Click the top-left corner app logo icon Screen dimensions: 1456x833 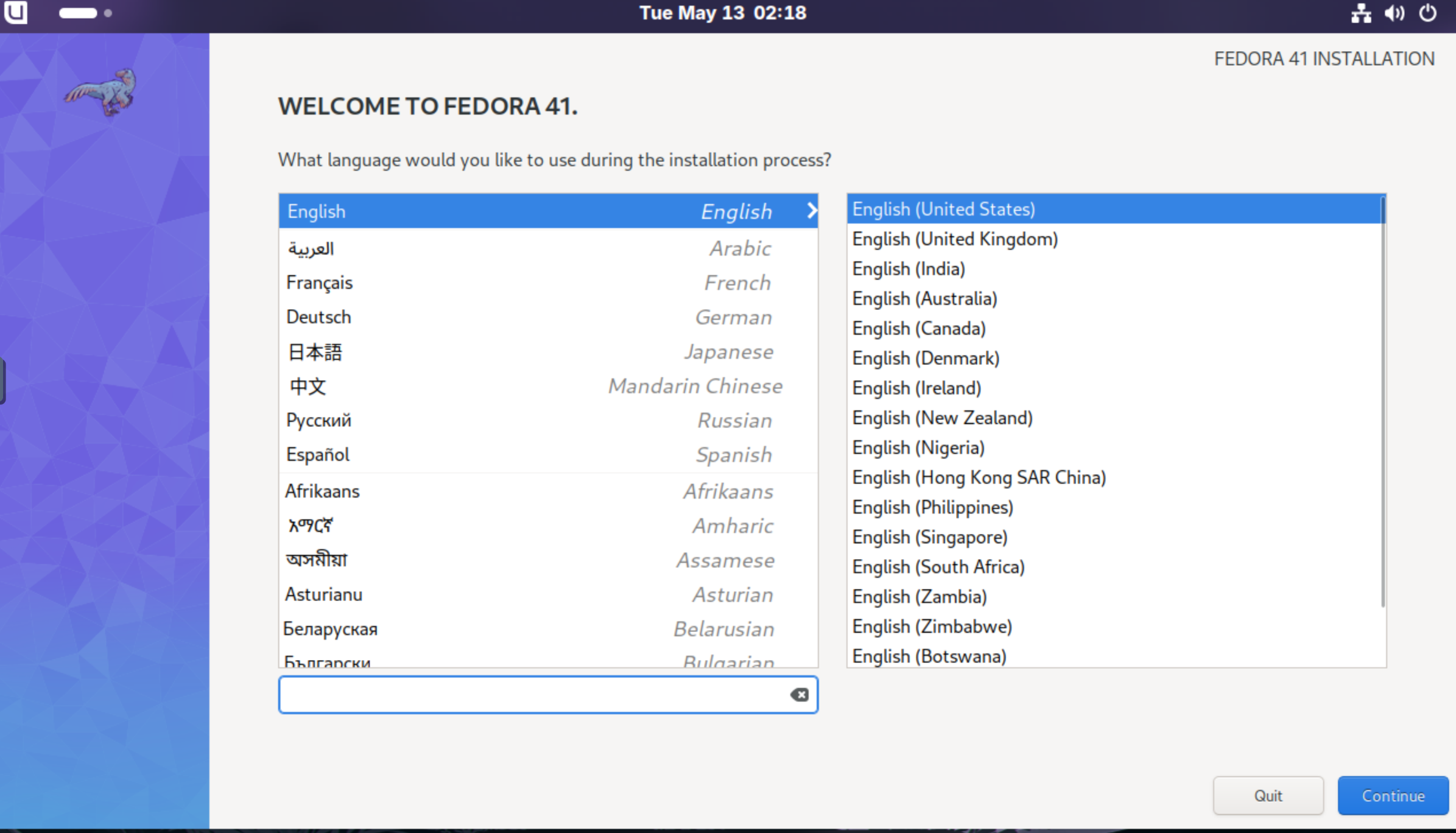(x=15, y=12)
